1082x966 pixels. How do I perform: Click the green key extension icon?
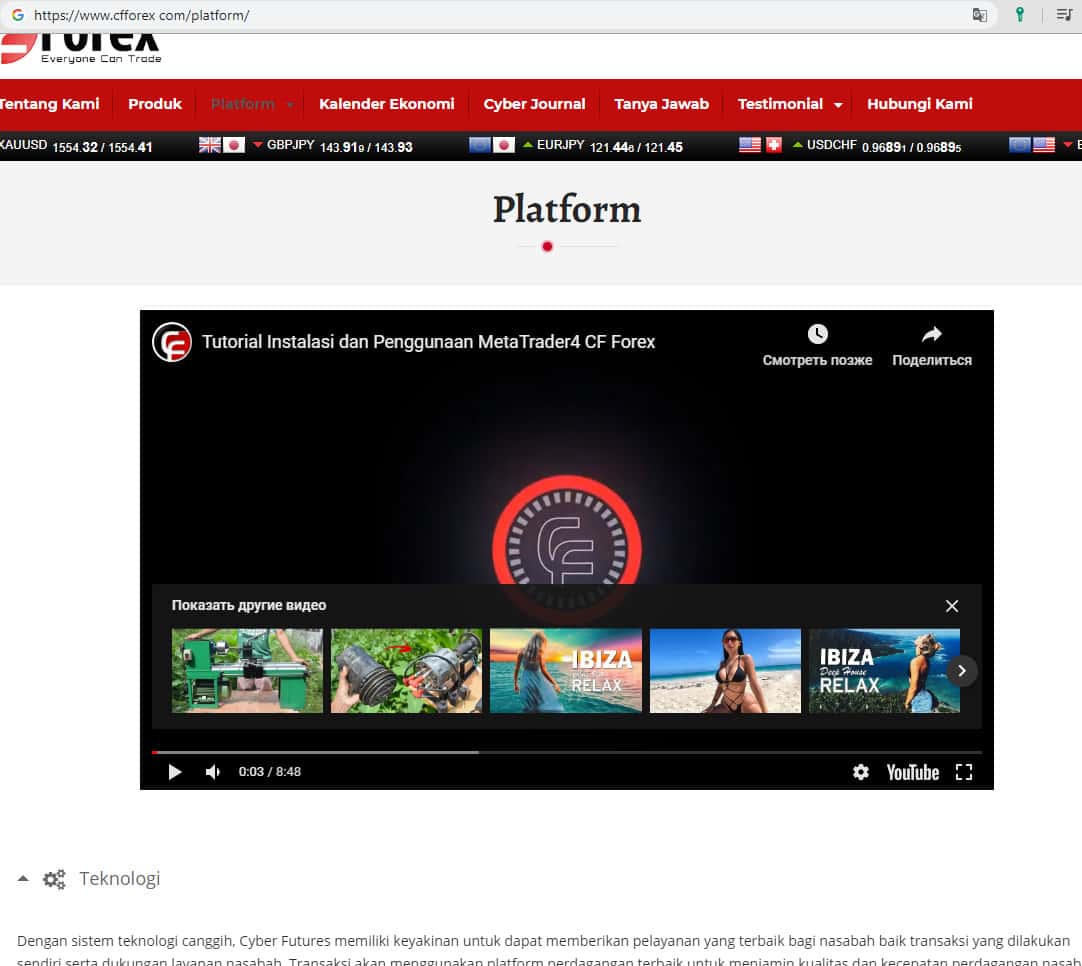(1019, 14)
